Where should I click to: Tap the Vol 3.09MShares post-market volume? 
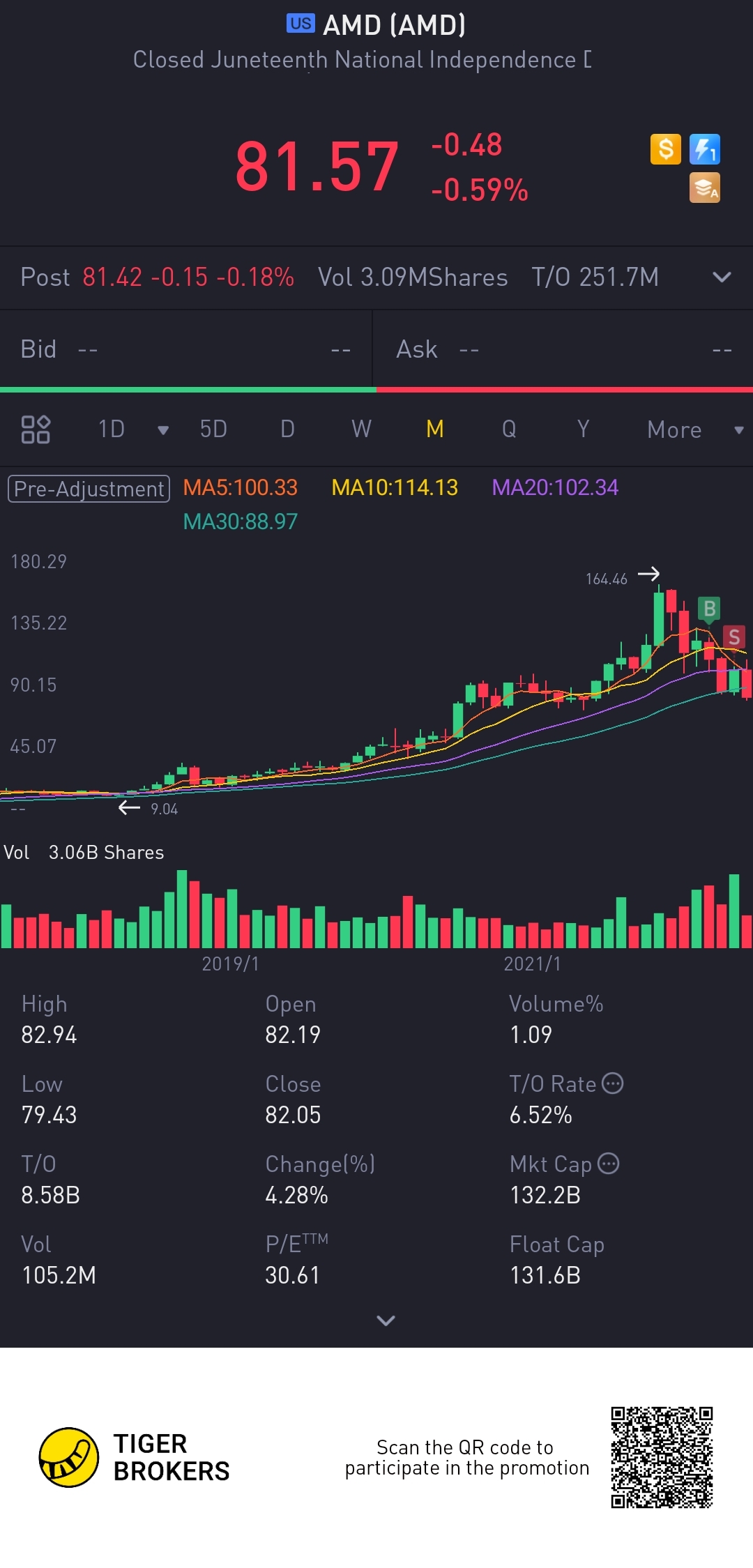[413, 277]
